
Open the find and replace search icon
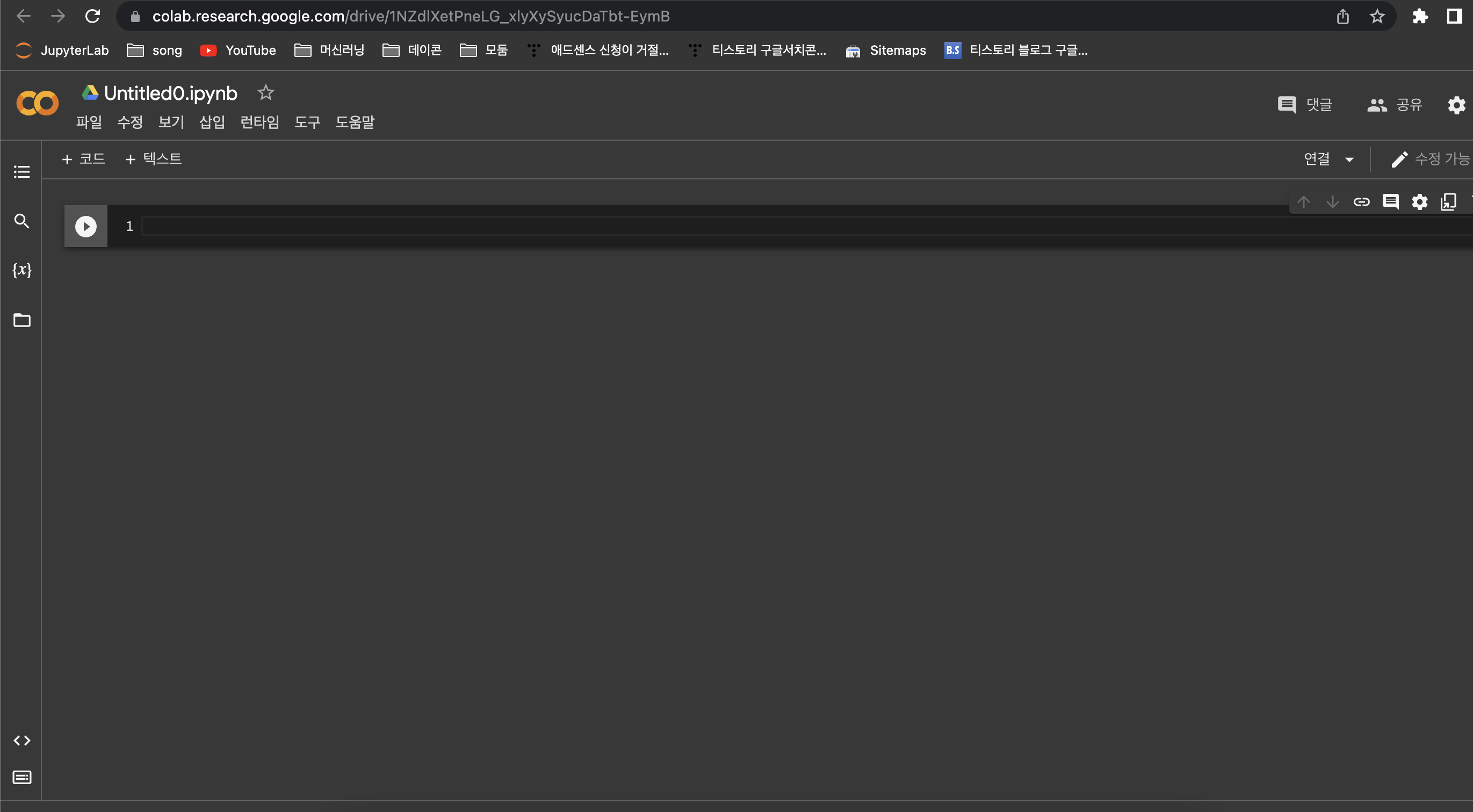coord(21,221)
